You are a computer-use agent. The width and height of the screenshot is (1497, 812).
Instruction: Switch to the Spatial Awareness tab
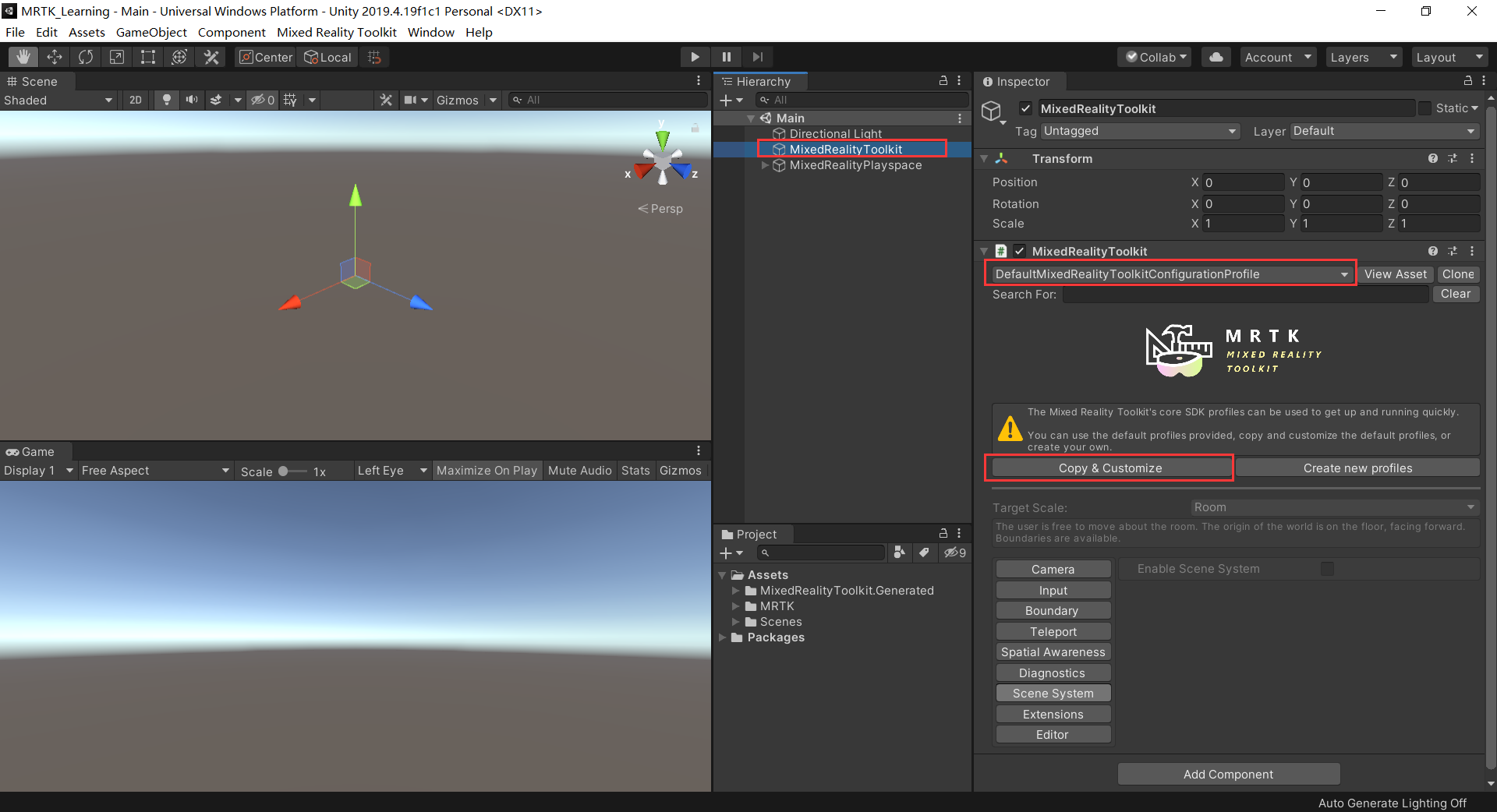1053,652
